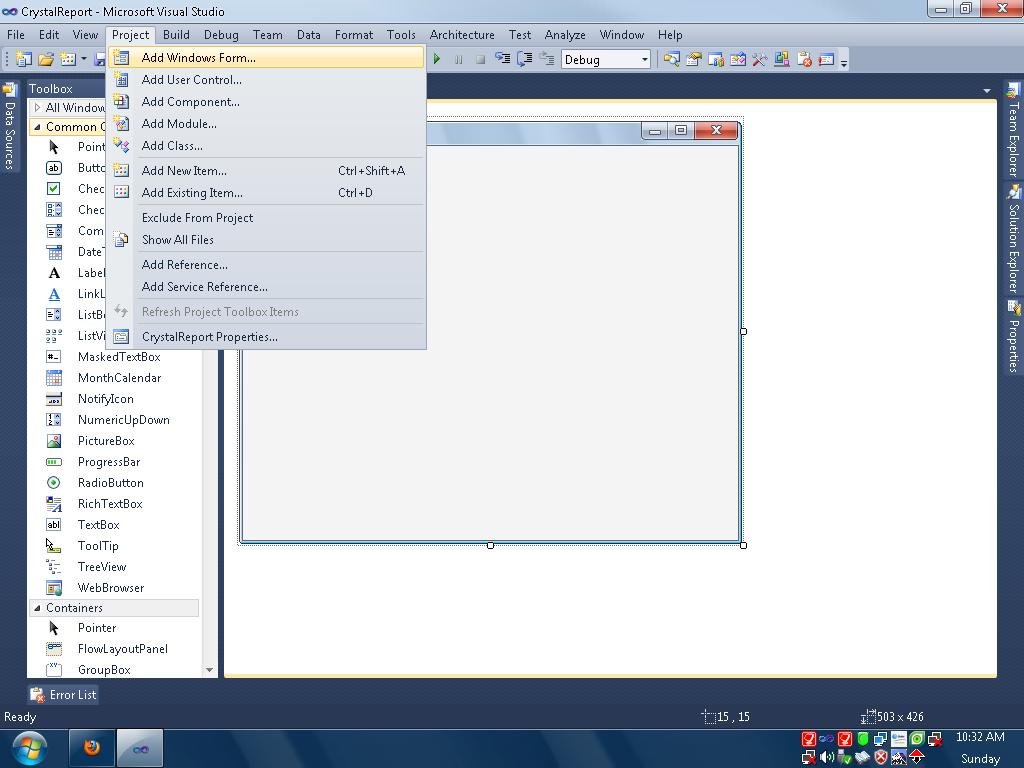Open the Build menu
The image size is (1024, 768).
pyautogui.click(x=176, y=34)
